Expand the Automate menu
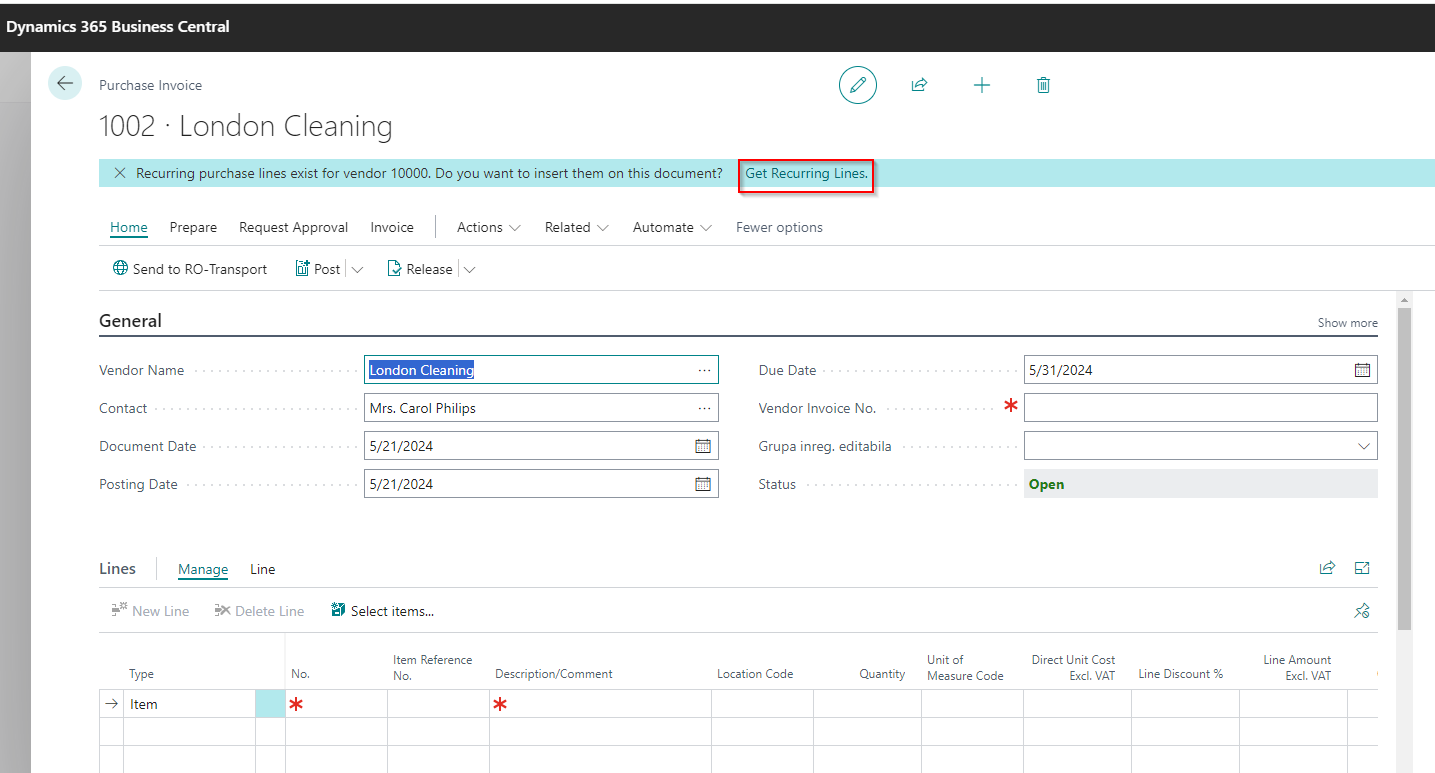This screenshot has height=773, width=1435. tap(672, 227)
